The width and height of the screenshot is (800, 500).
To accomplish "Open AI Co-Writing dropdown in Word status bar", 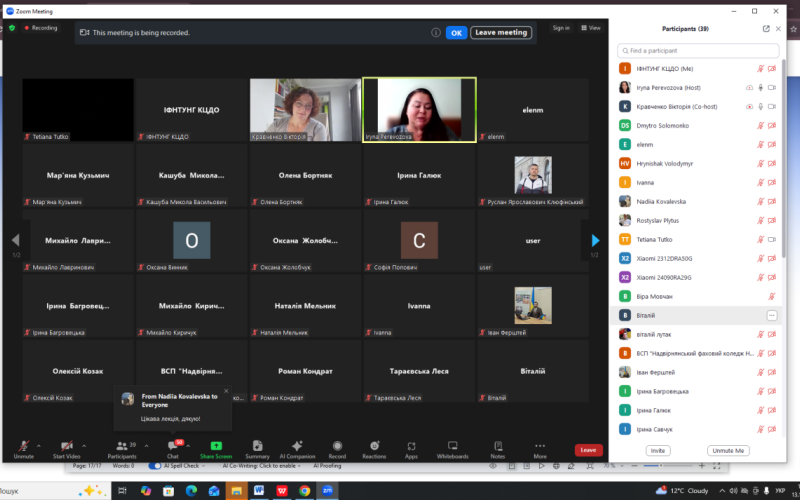I will pyautogui.click(x=301, y=466).
